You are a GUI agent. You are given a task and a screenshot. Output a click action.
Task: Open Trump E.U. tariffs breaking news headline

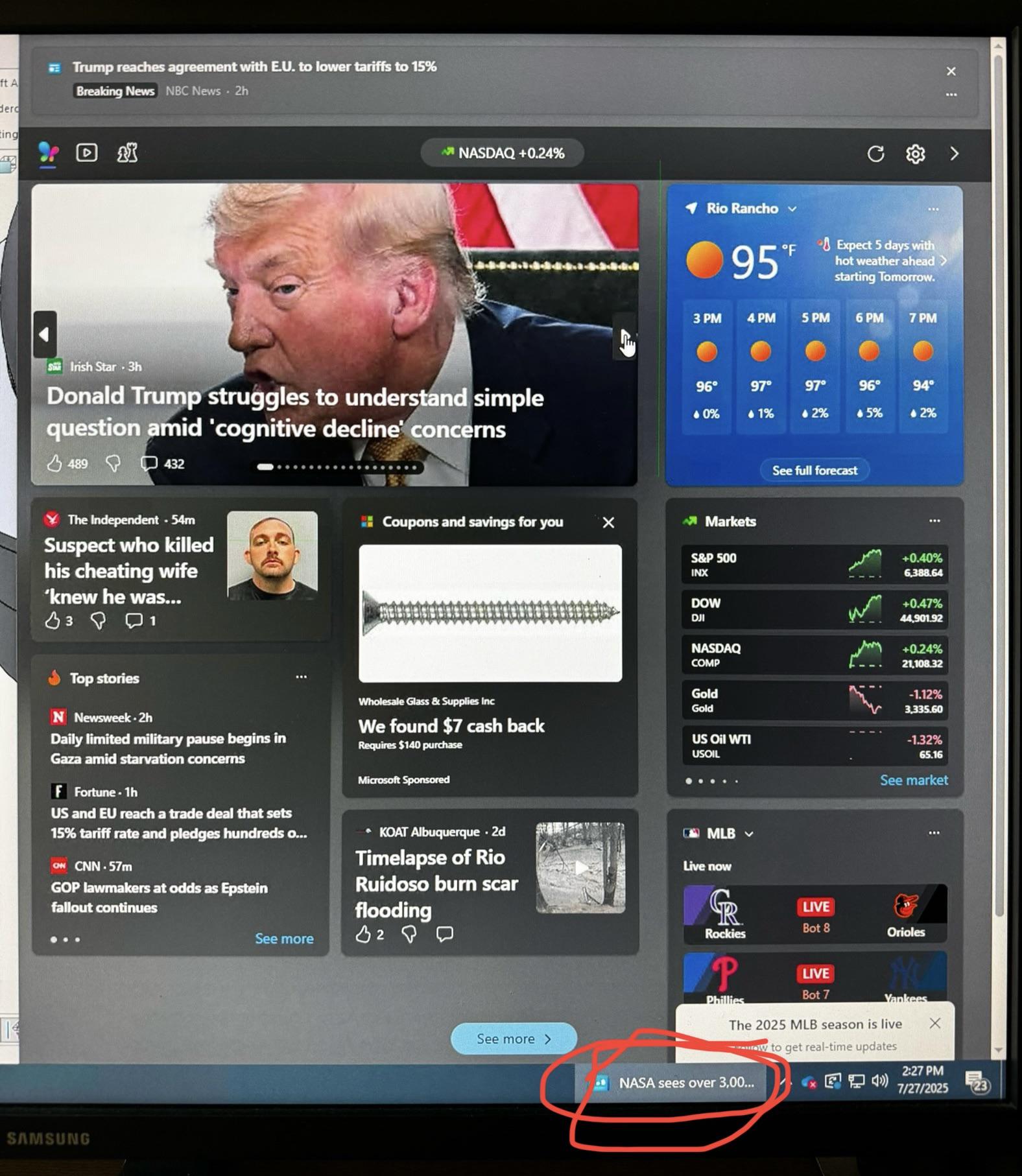tap(254, 67)
